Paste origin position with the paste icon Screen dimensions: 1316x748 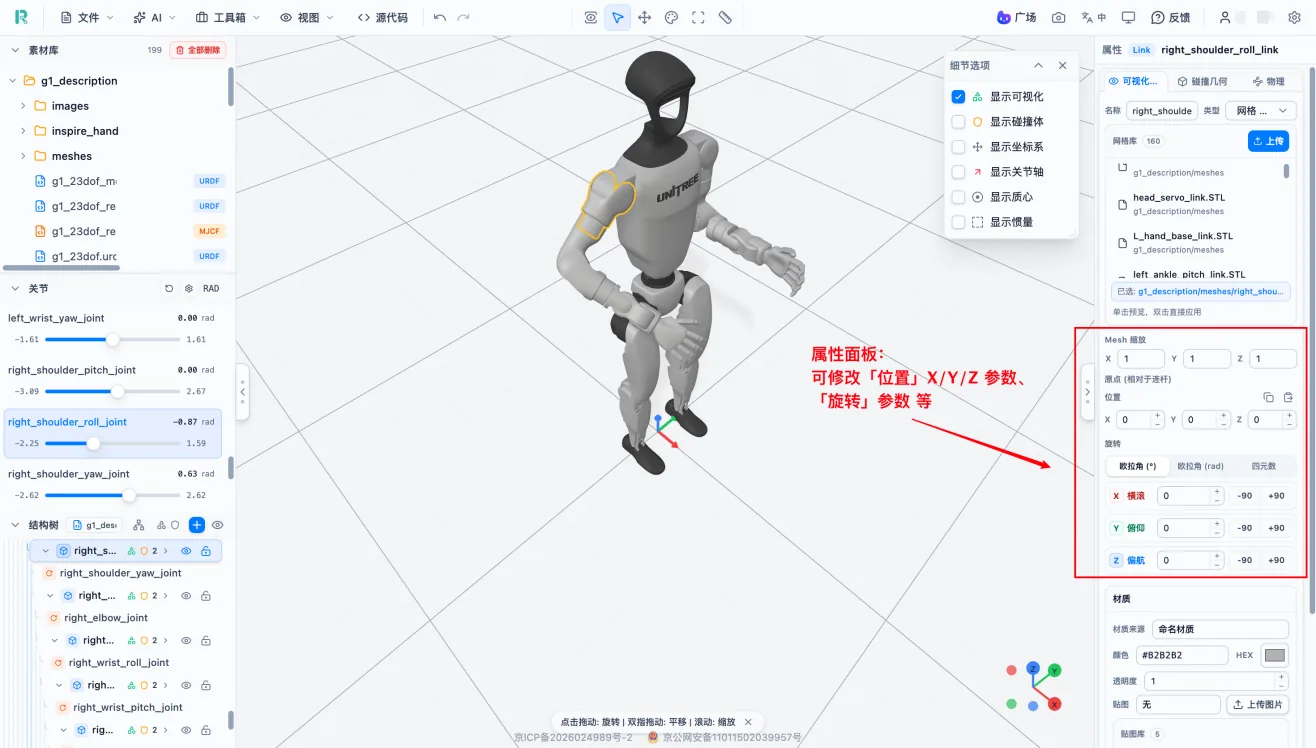click(x=1288, y=397)
